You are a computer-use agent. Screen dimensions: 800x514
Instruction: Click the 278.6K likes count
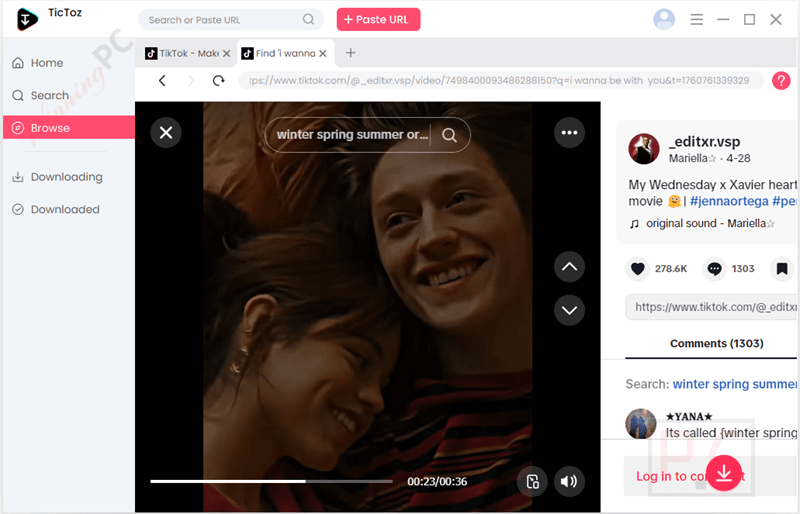point(671,268)
